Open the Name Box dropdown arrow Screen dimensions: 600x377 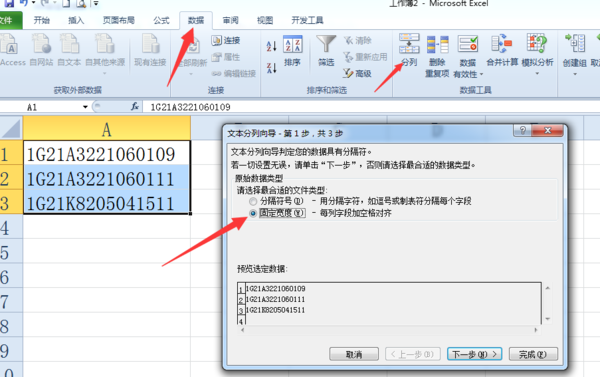point(85,107)
